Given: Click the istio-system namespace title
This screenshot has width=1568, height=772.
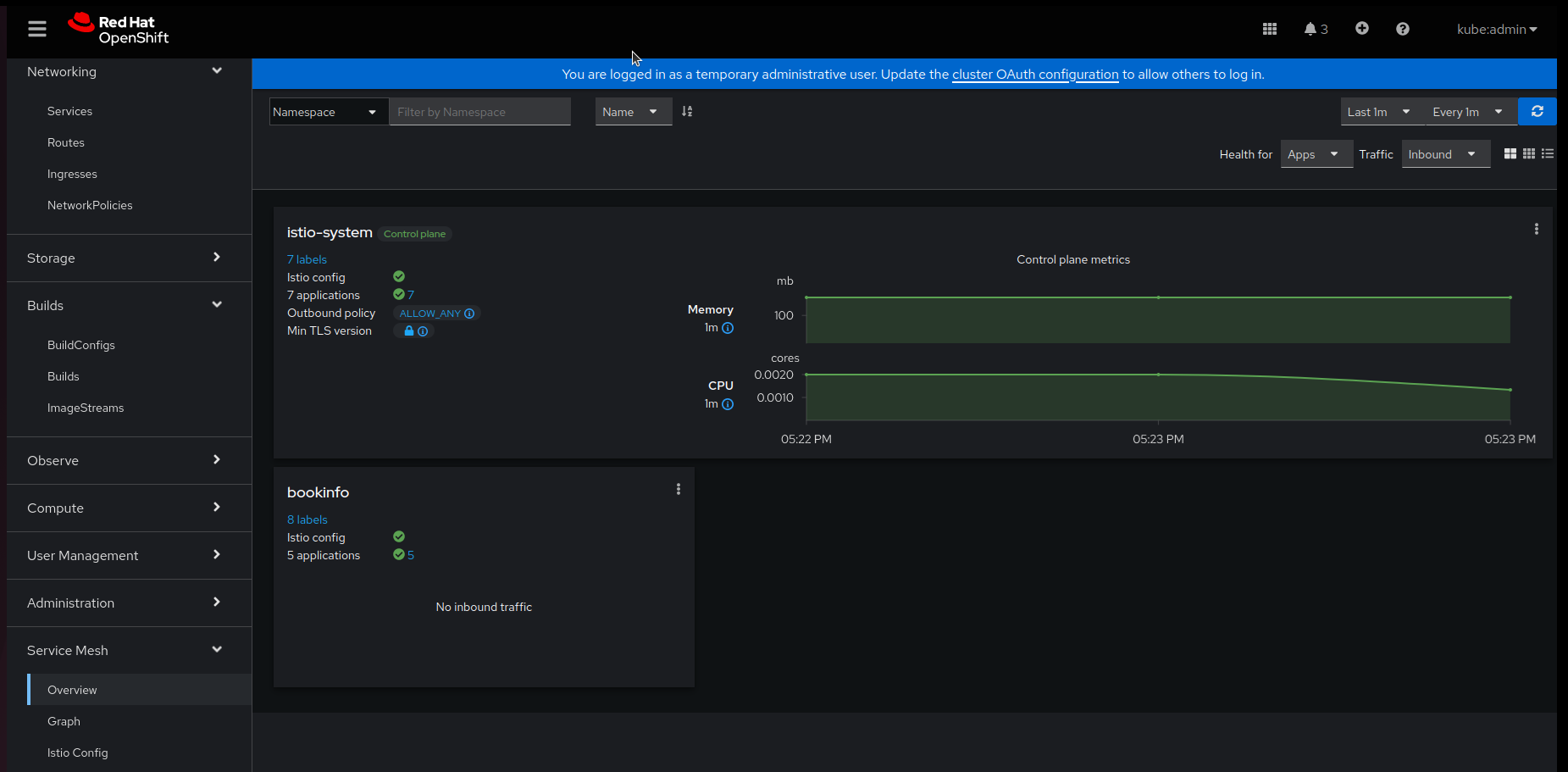Looking at the screenshot, I should tap(330, 232).
